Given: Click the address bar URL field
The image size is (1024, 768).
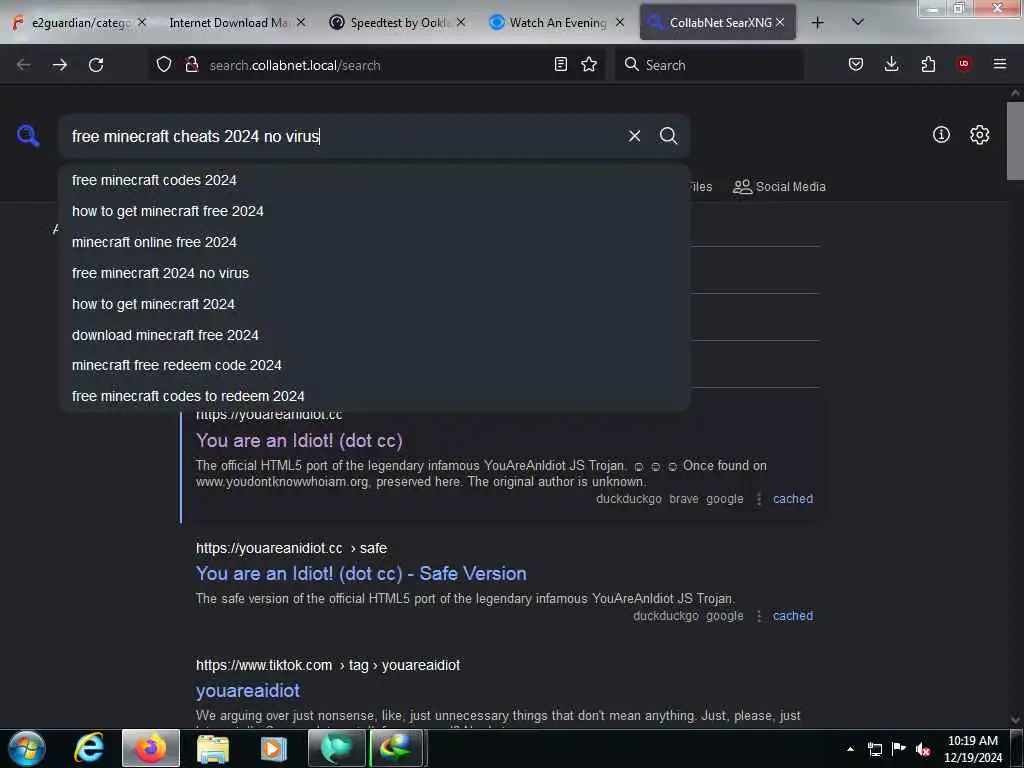Looking at the screenshot, I should [376, 65].
